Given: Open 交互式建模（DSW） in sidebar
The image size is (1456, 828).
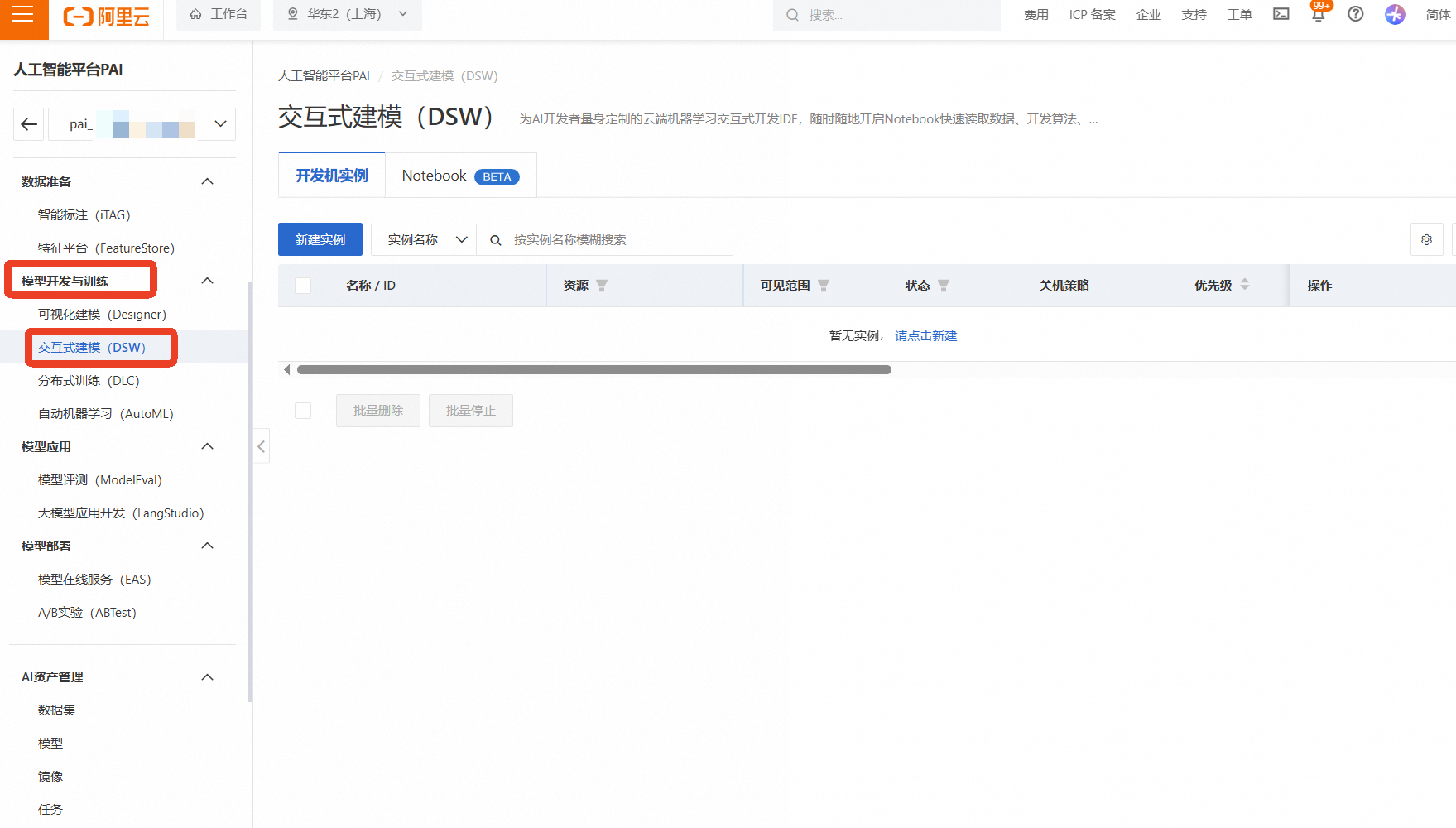Looking at the screenshot, I should [x=92, y=348].
